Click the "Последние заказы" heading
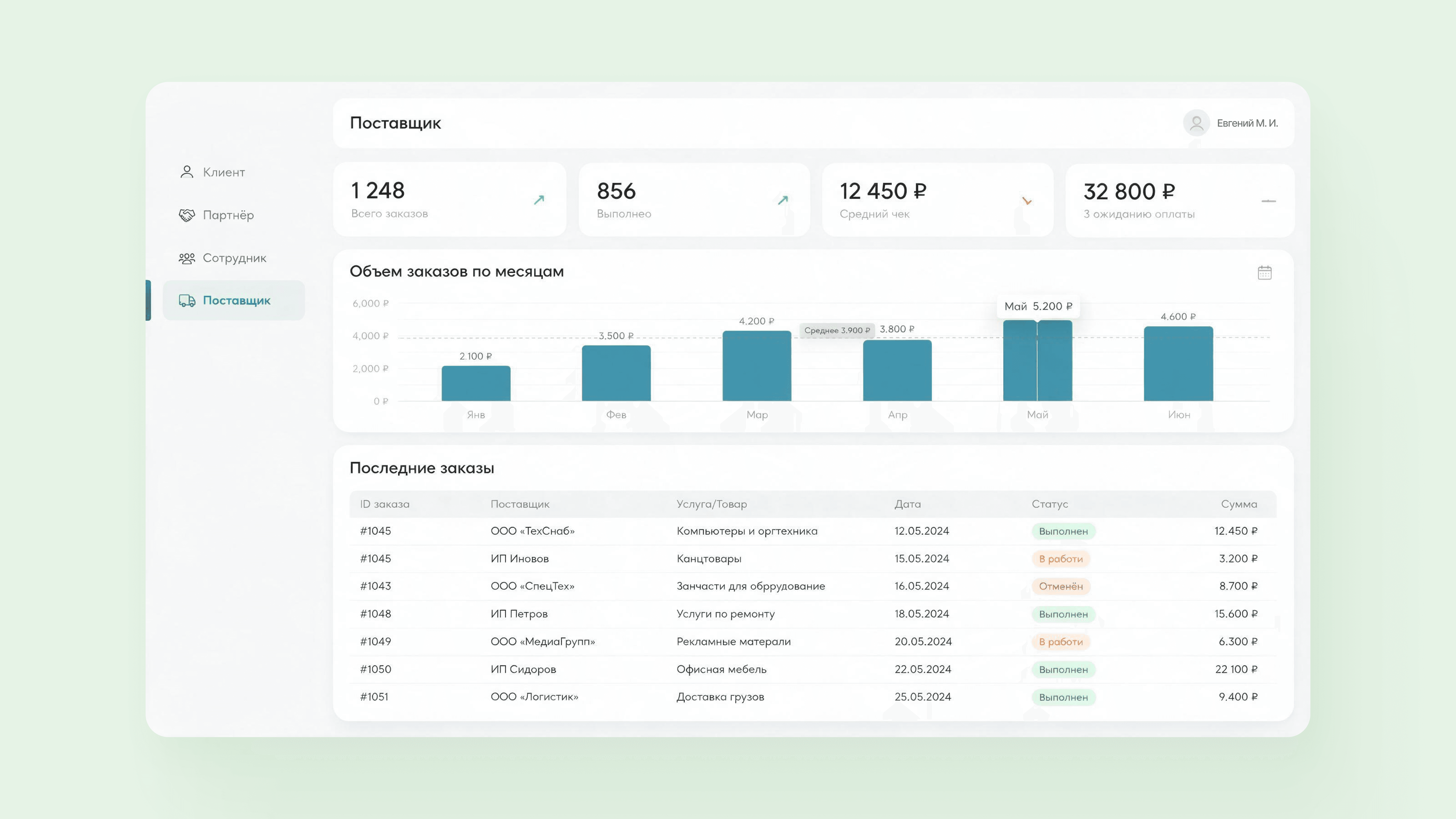 click(x=422, y=469)
